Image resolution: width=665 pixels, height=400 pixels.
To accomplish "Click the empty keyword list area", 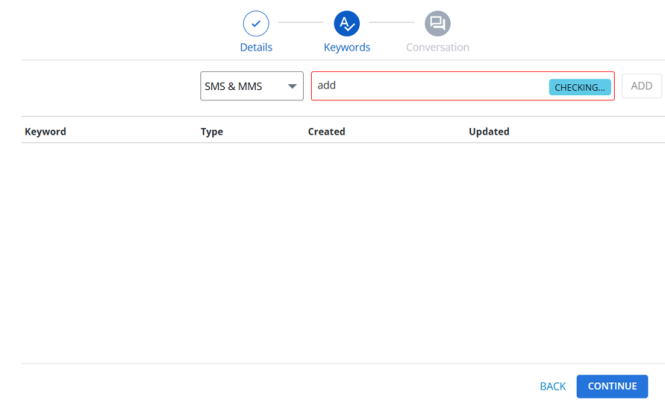I will tap(332, 250).
